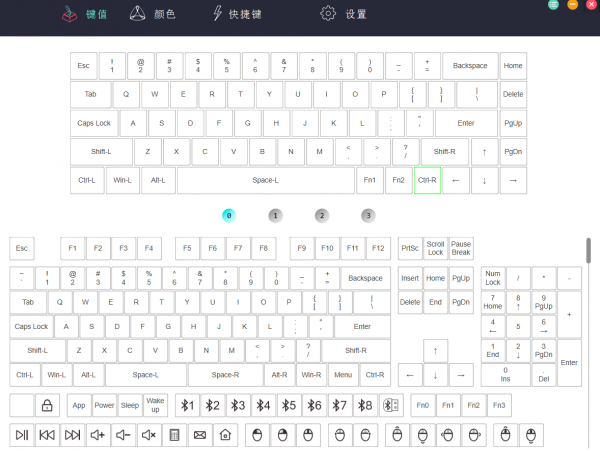Select the calculator key icon
Viewport: 600px width, 451px height.
(174, 435)
